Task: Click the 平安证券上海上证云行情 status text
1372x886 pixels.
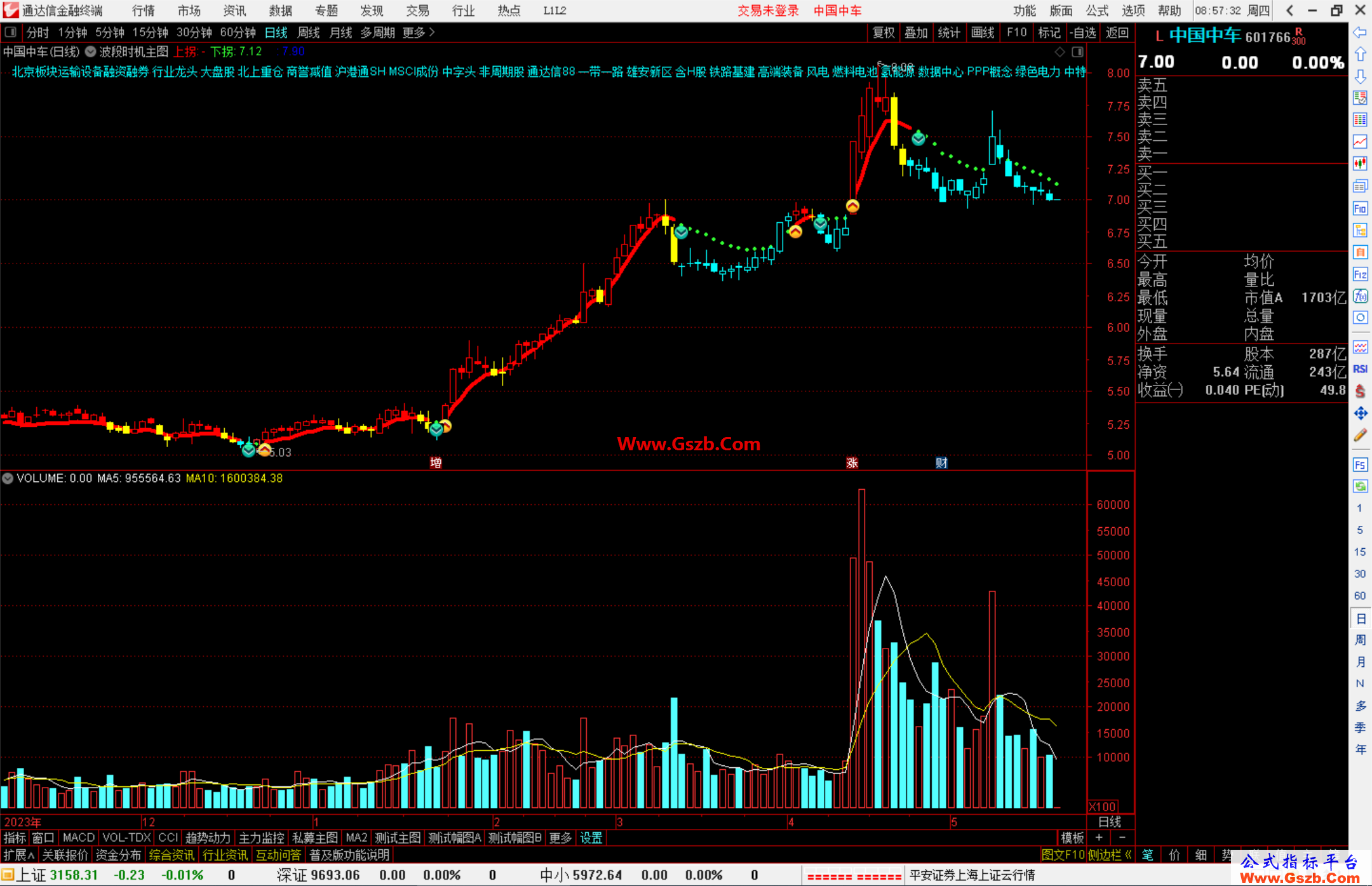Action: tap(972, 875)
